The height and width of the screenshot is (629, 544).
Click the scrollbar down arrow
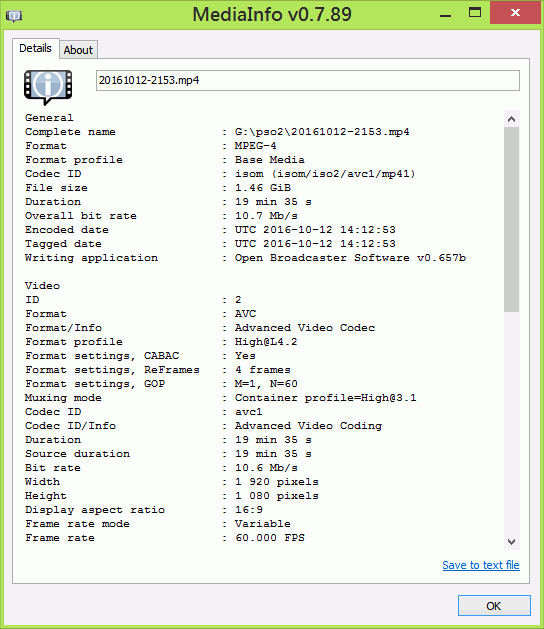pyautogui.click(x=512, y=542)
